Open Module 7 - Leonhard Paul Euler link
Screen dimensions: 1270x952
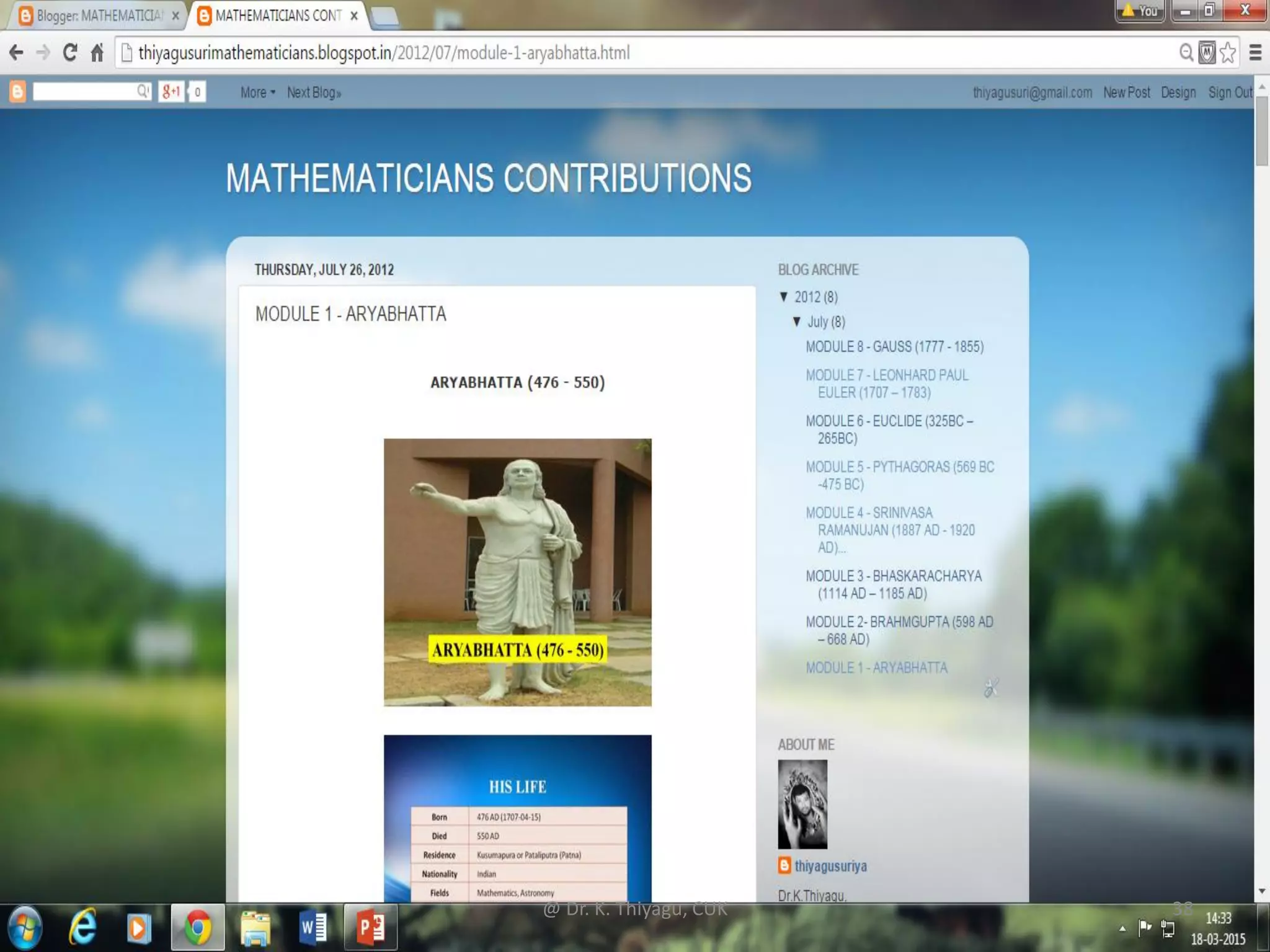pos(887,384)
